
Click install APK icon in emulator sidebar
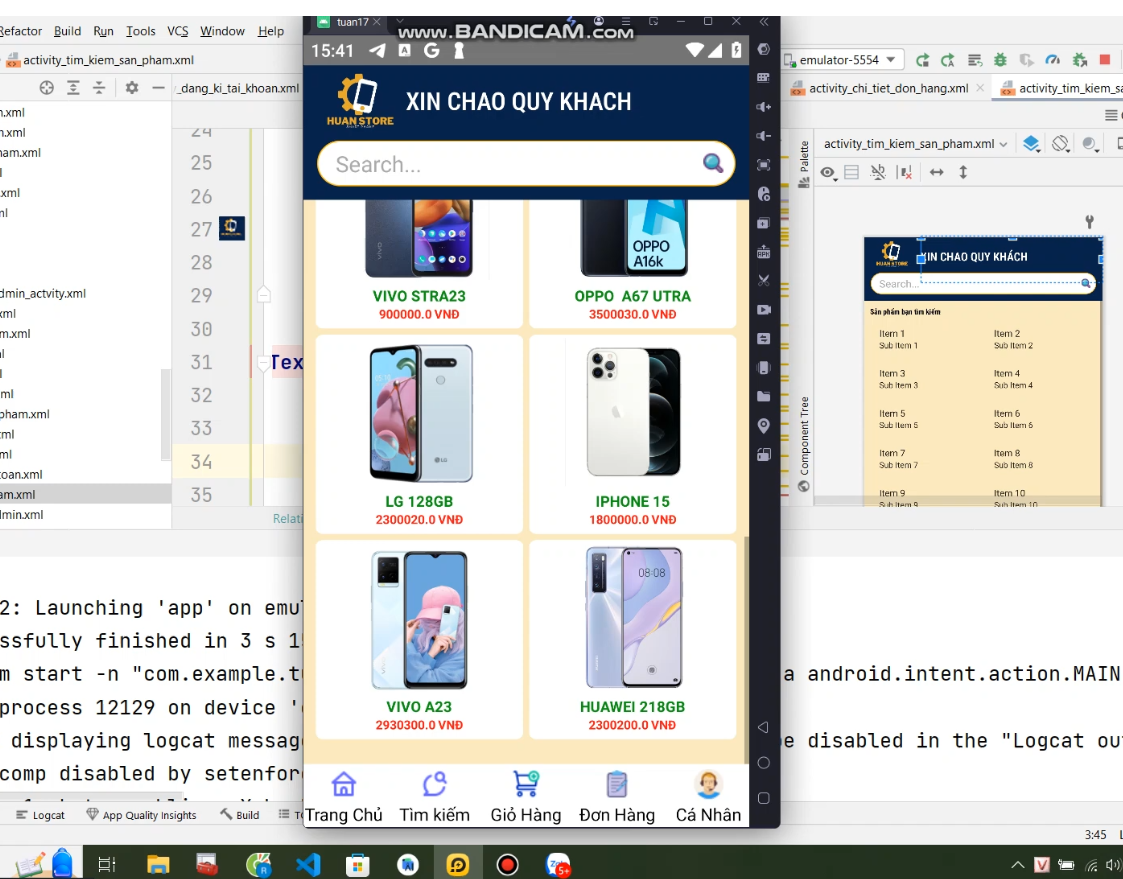pos(764,251)
